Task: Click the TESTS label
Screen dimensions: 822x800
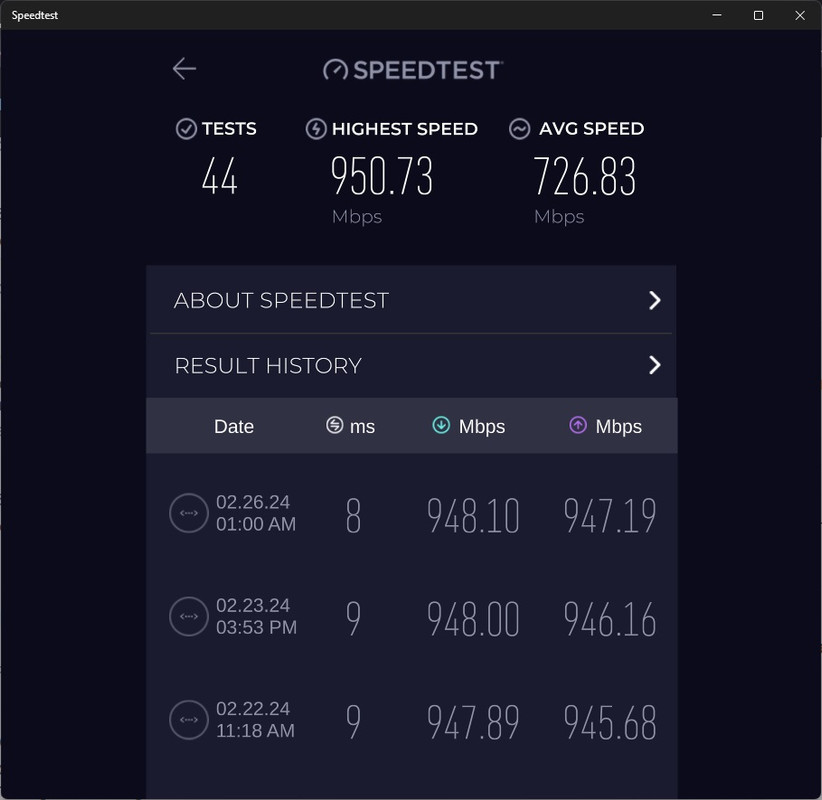Action: pyautogui.click(x=229, y=128)
